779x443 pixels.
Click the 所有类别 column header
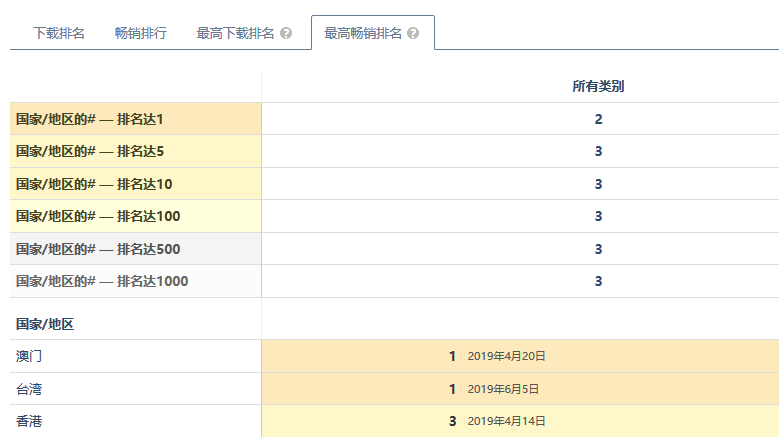click(x=598, y=87)
